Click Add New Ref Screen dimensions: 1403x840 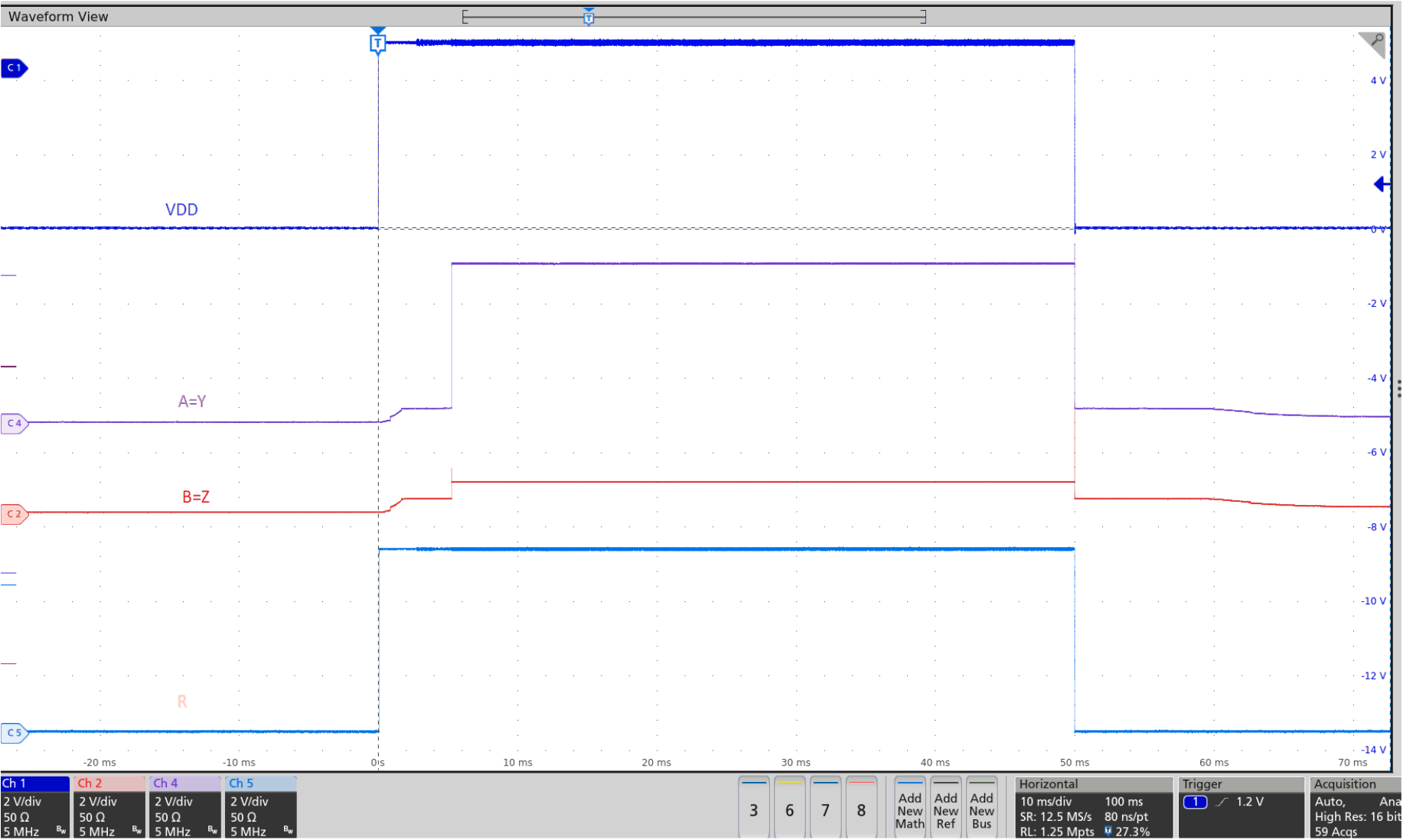pyautogui.click(x=946, y=809)
